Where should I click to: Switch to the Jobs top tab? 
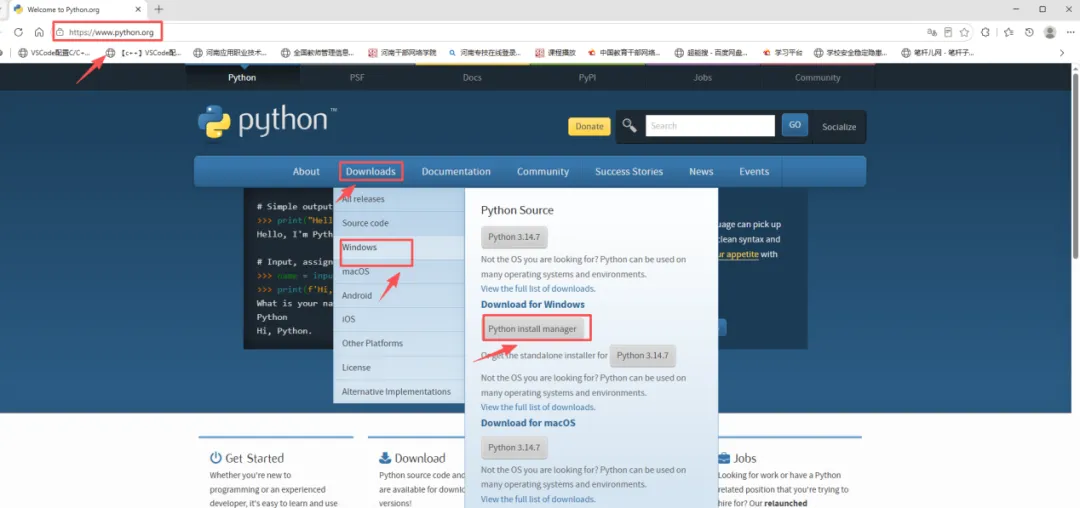coord(703,78)
